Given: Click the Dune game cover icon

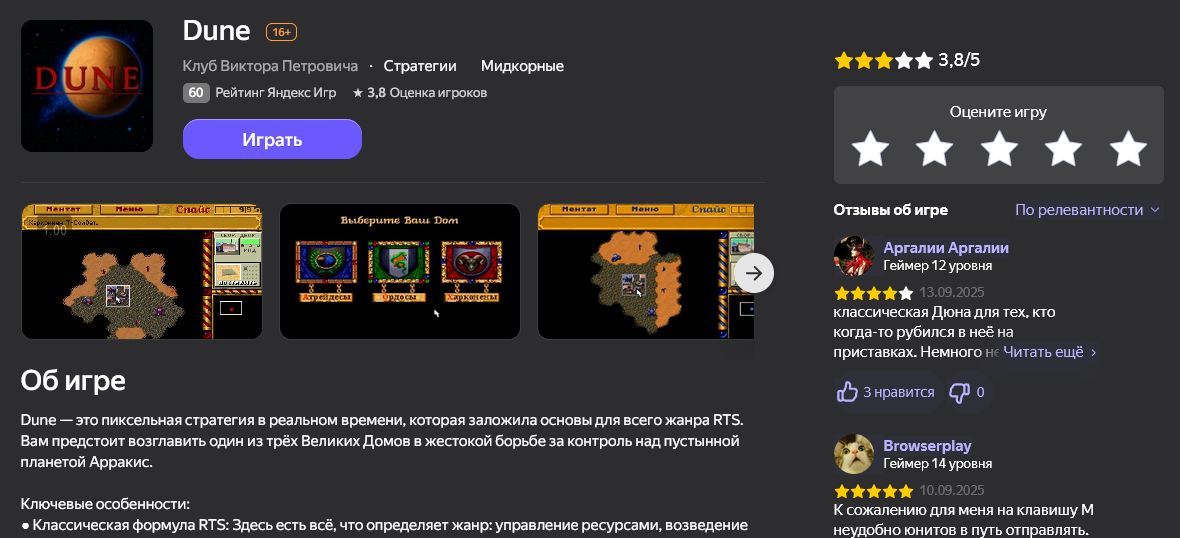Looking at the screenshot, I should 87,86.
